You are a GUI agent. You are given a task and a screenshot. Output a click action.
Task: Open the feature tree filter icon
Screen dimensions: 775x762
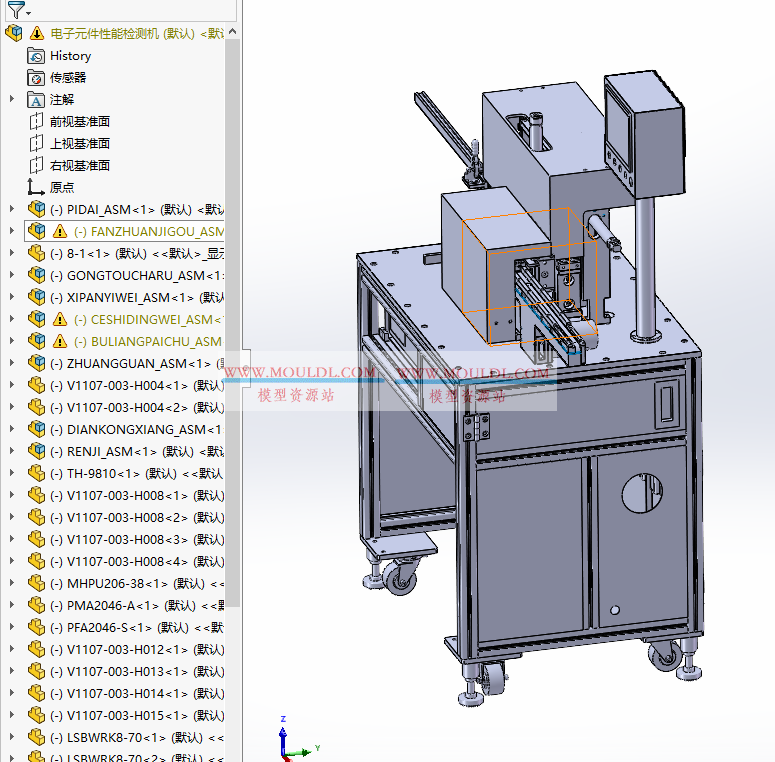point(15,9)
